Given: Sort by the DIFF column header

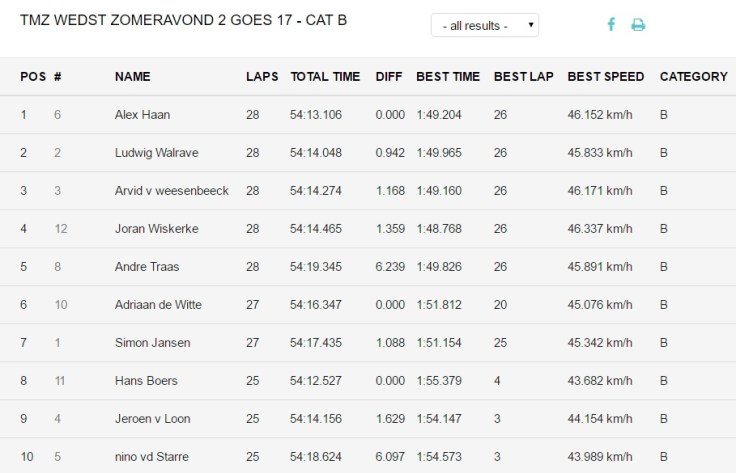Looking at the screenshot, I should 389,76.
